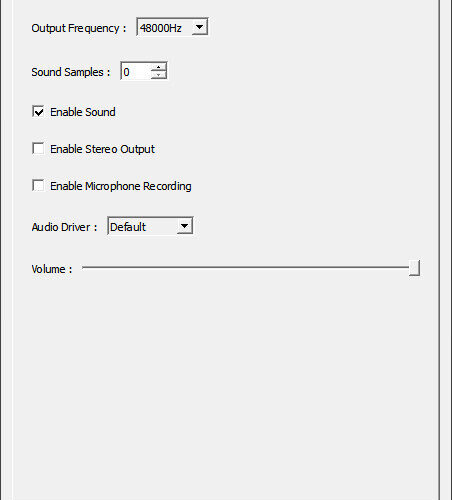This screenshot has width=452, height=500.
Task: Click the left end of the Volume track
Action: point(84,267)
